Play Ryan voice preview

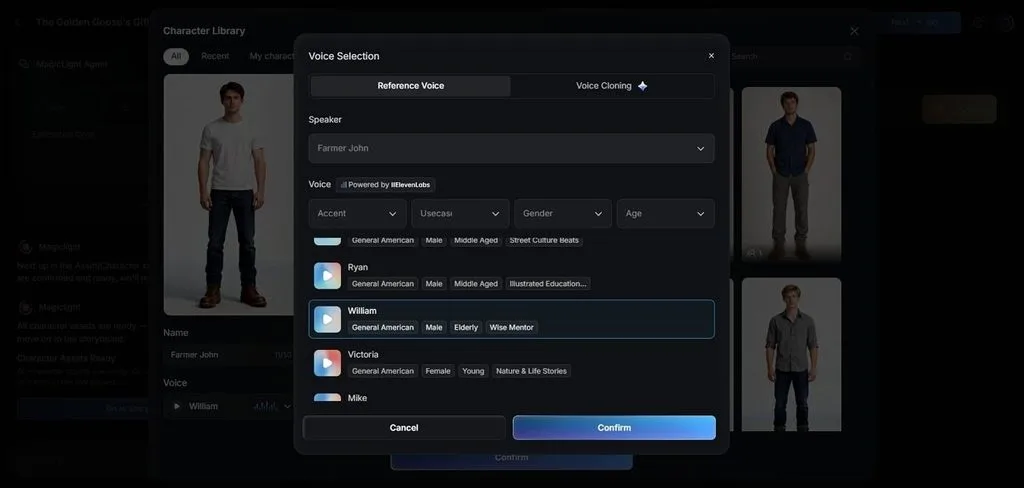pos(327,276)
